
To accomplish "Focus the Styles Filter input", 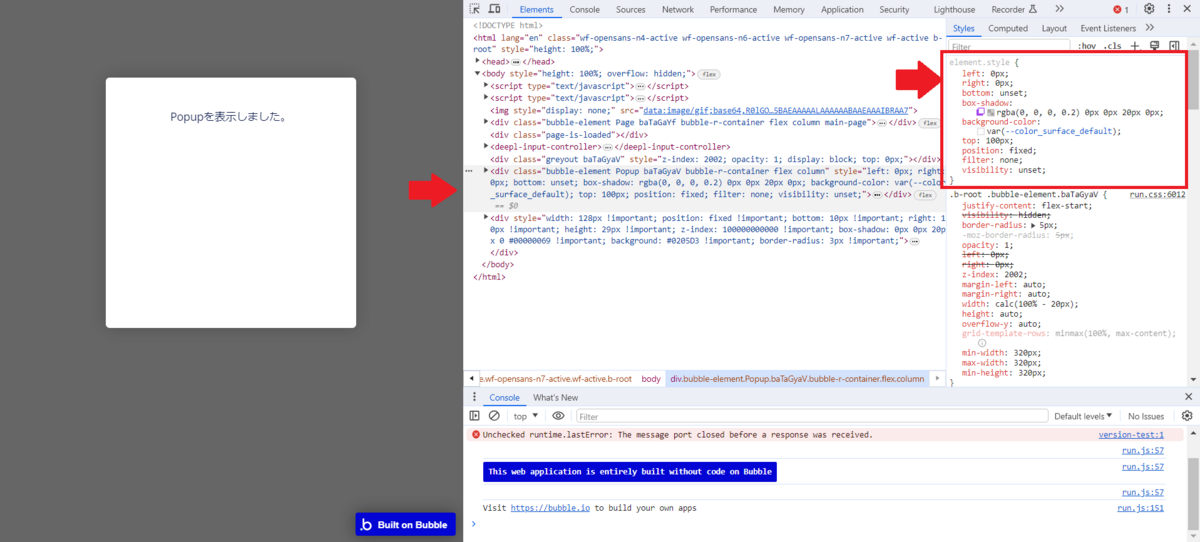I will [x=1009, y=47].
